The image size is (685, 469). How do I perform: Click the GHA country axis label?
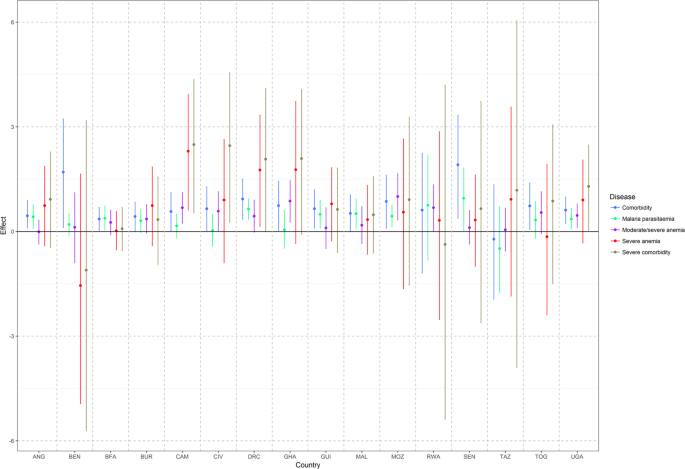[290, 457]
